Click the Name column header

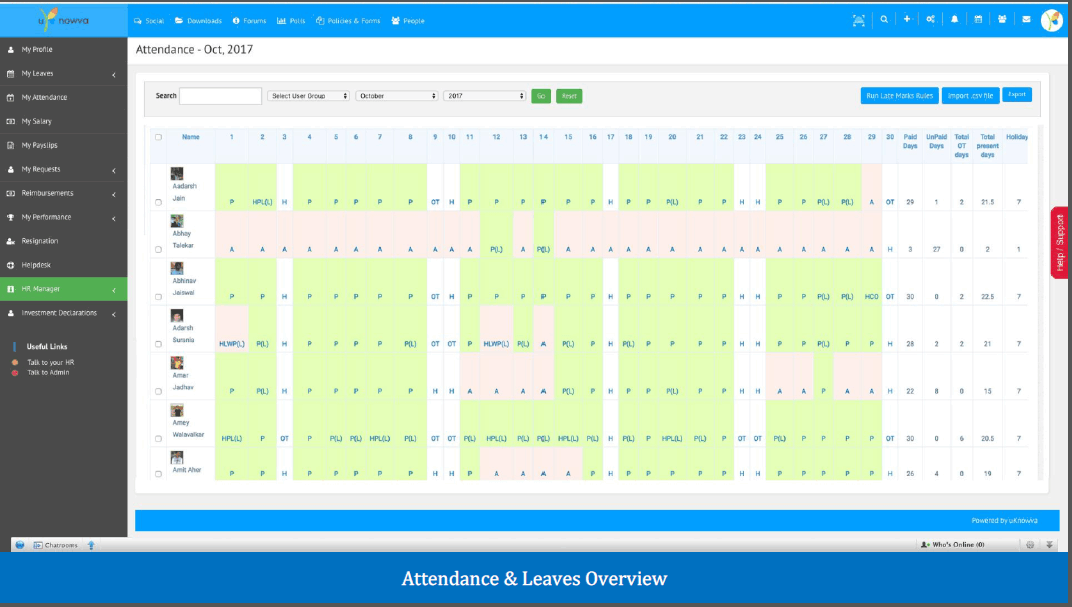(x=191, y=137)
